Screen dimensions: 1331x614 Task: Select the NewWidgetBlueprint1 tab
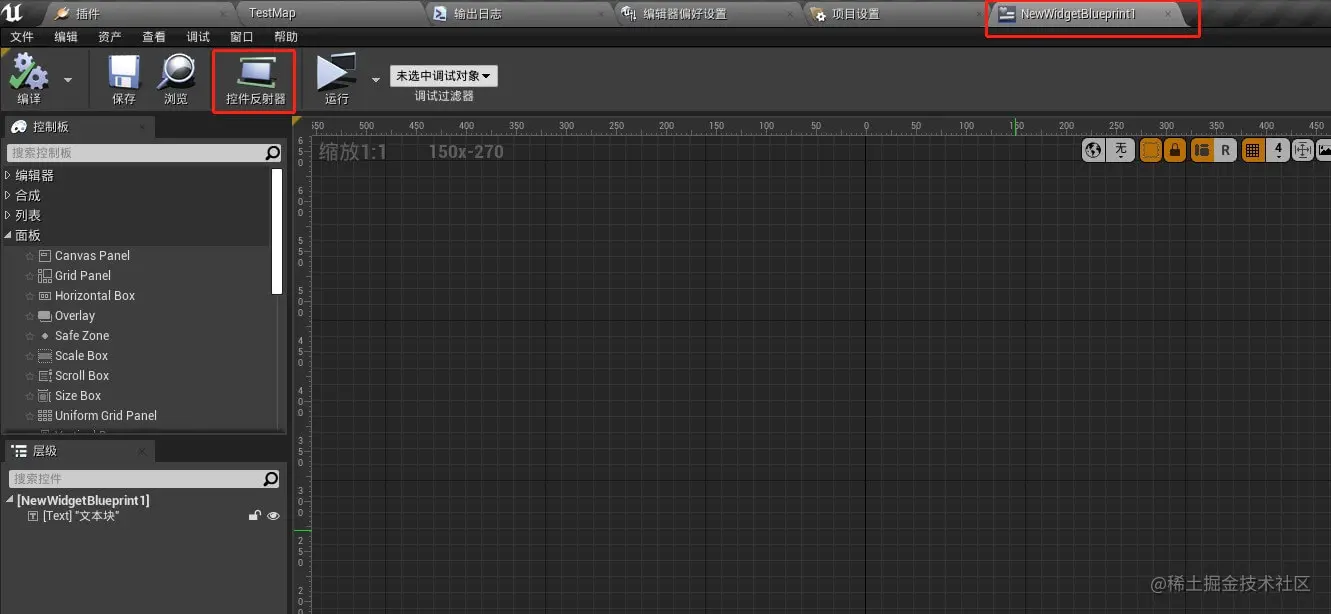1085,14
